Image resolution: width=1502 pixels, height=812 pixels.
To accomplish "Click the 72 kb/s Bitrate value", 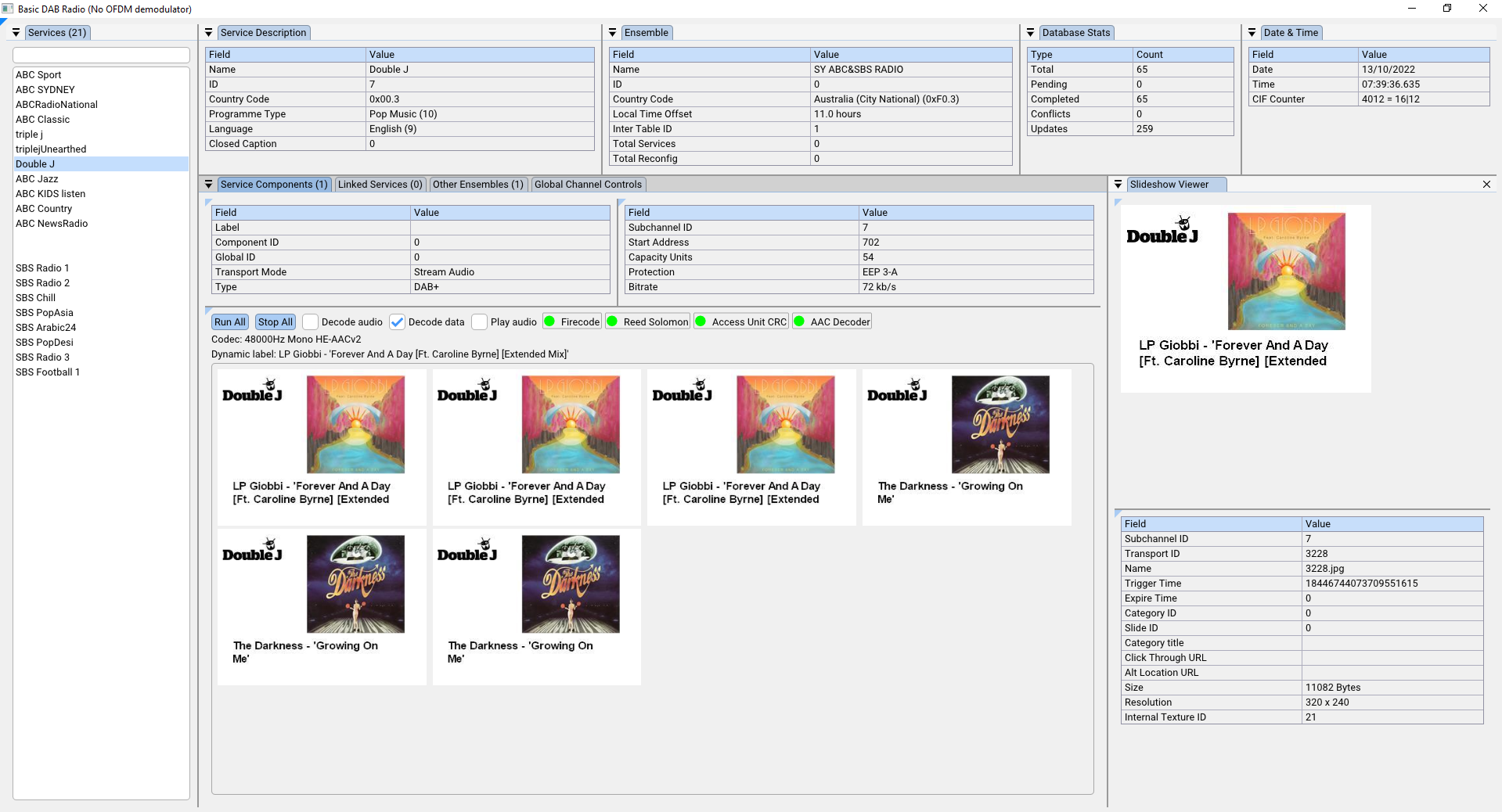I will coord(976,287).
